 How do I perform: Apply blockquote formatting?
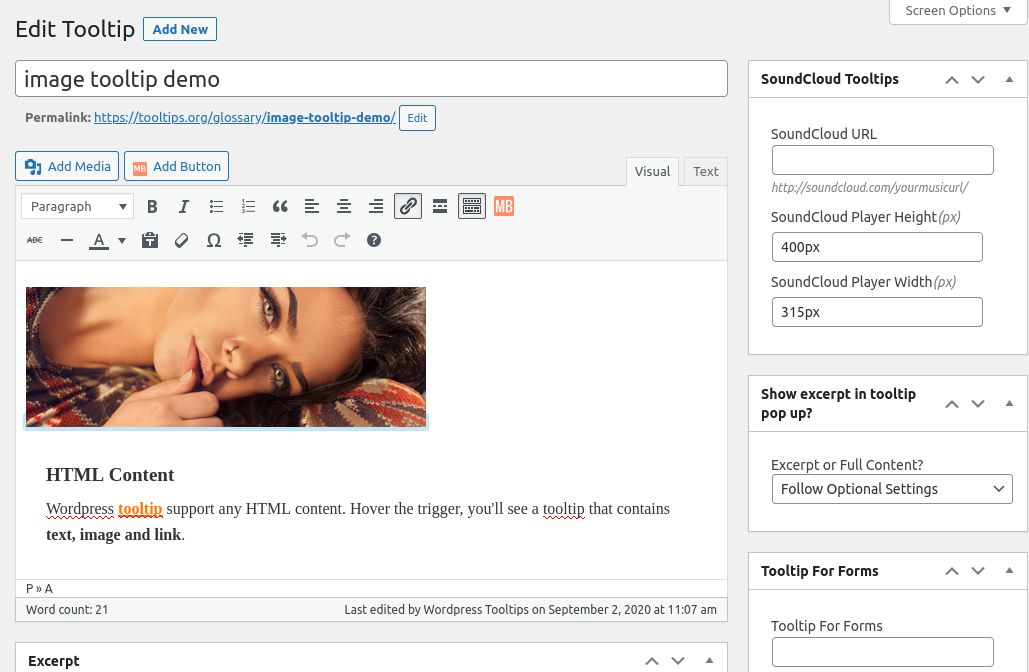pyautogui.click(x=280, y=207)
